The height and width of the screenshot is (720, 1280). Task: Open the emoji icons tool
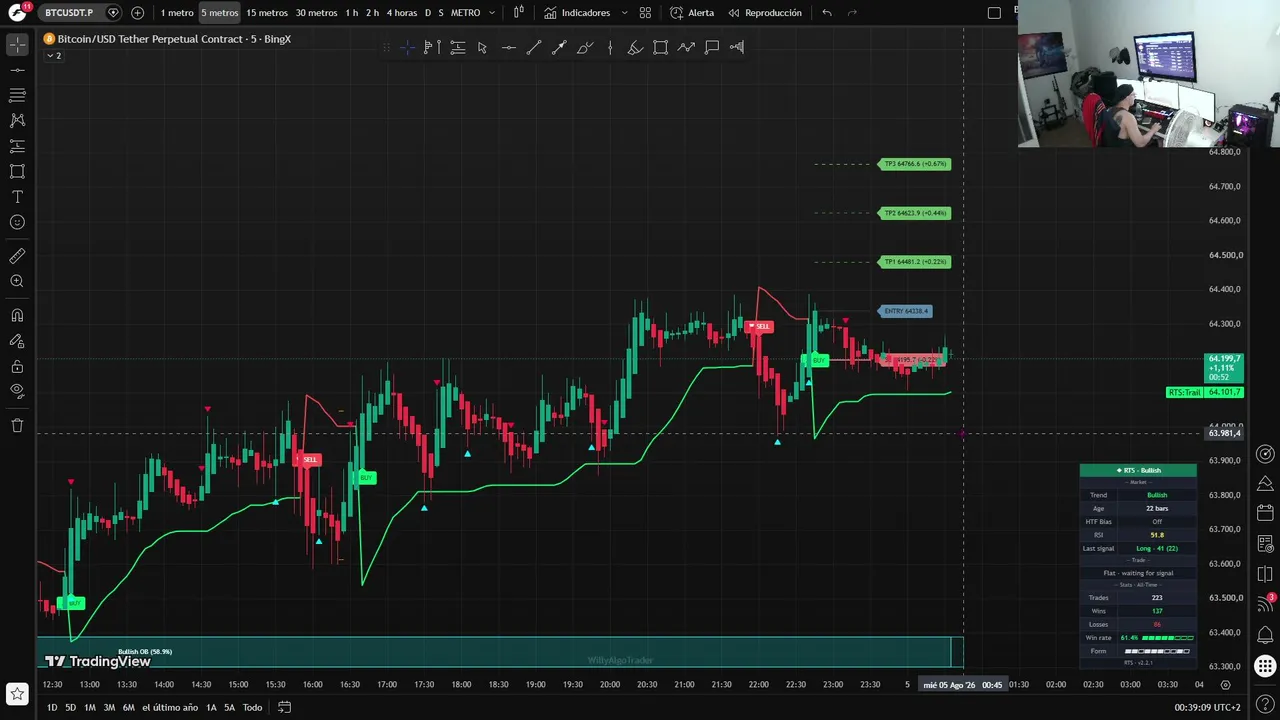pos(17,222)
